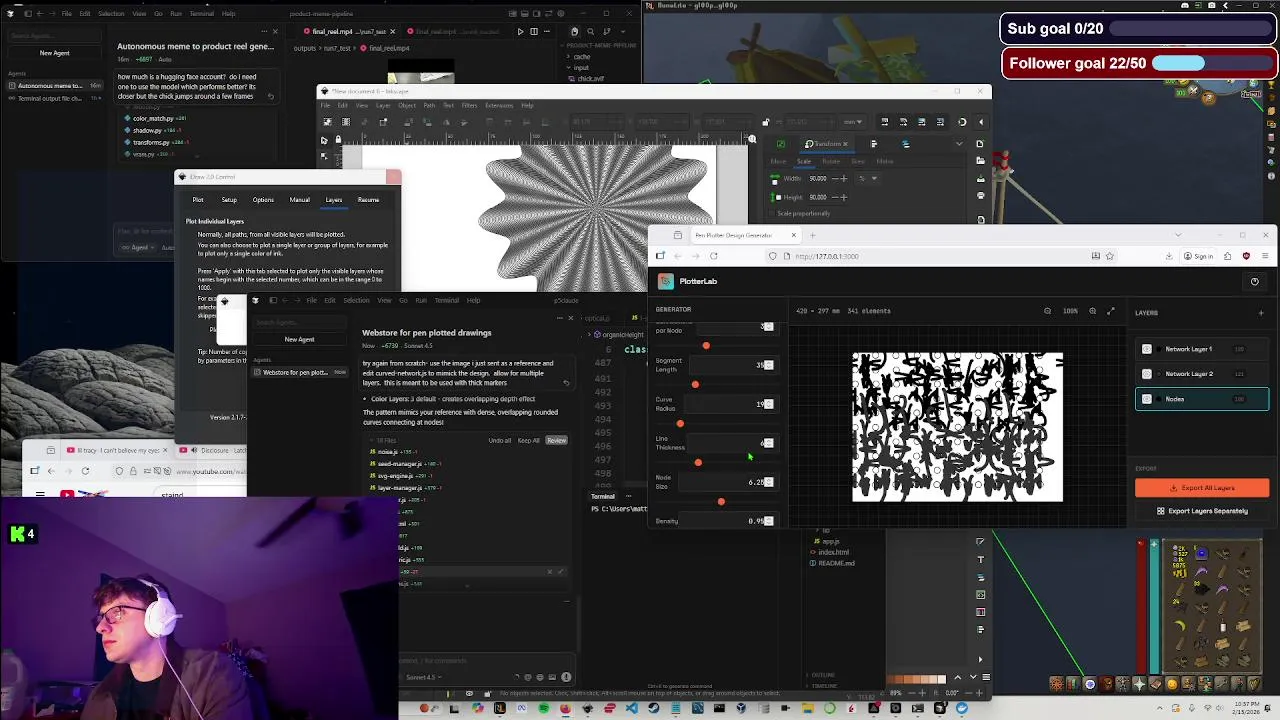The height and width of the screenshot is (720, 1280).
Task: Open Spotify from the taskbar
Action: click(x=544, y=708)
